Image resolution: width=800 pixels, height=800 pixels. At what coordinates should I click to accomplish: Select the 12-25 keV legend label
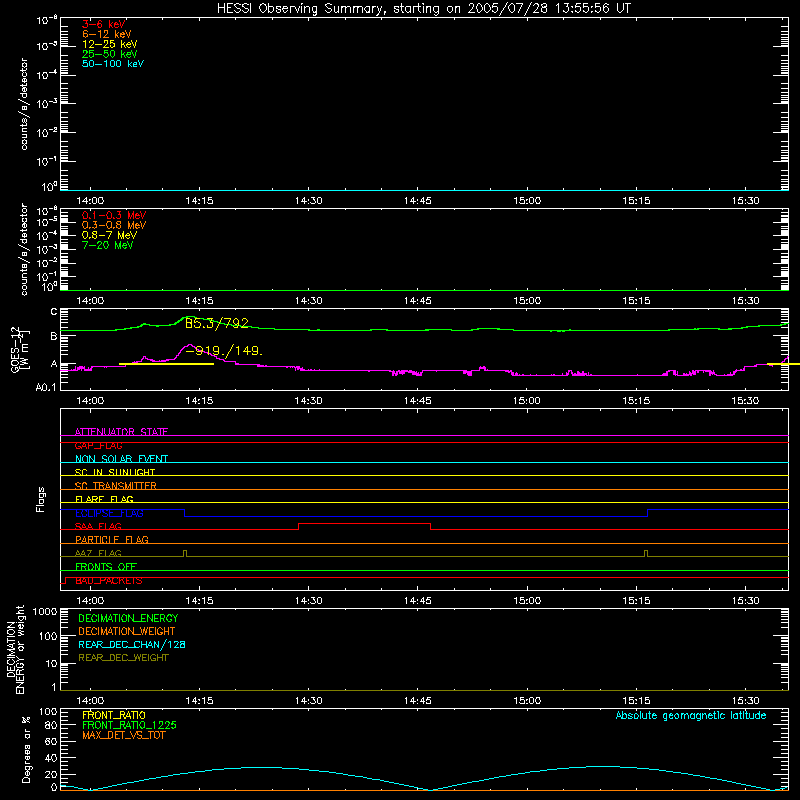coord(110,44)
